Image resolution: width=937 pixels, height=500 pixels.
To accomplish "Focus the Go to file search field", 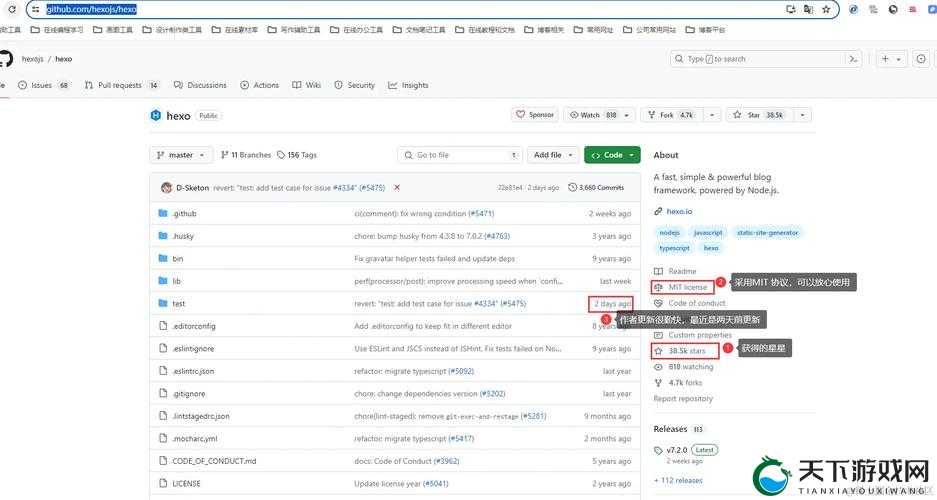I will (460, 155).
